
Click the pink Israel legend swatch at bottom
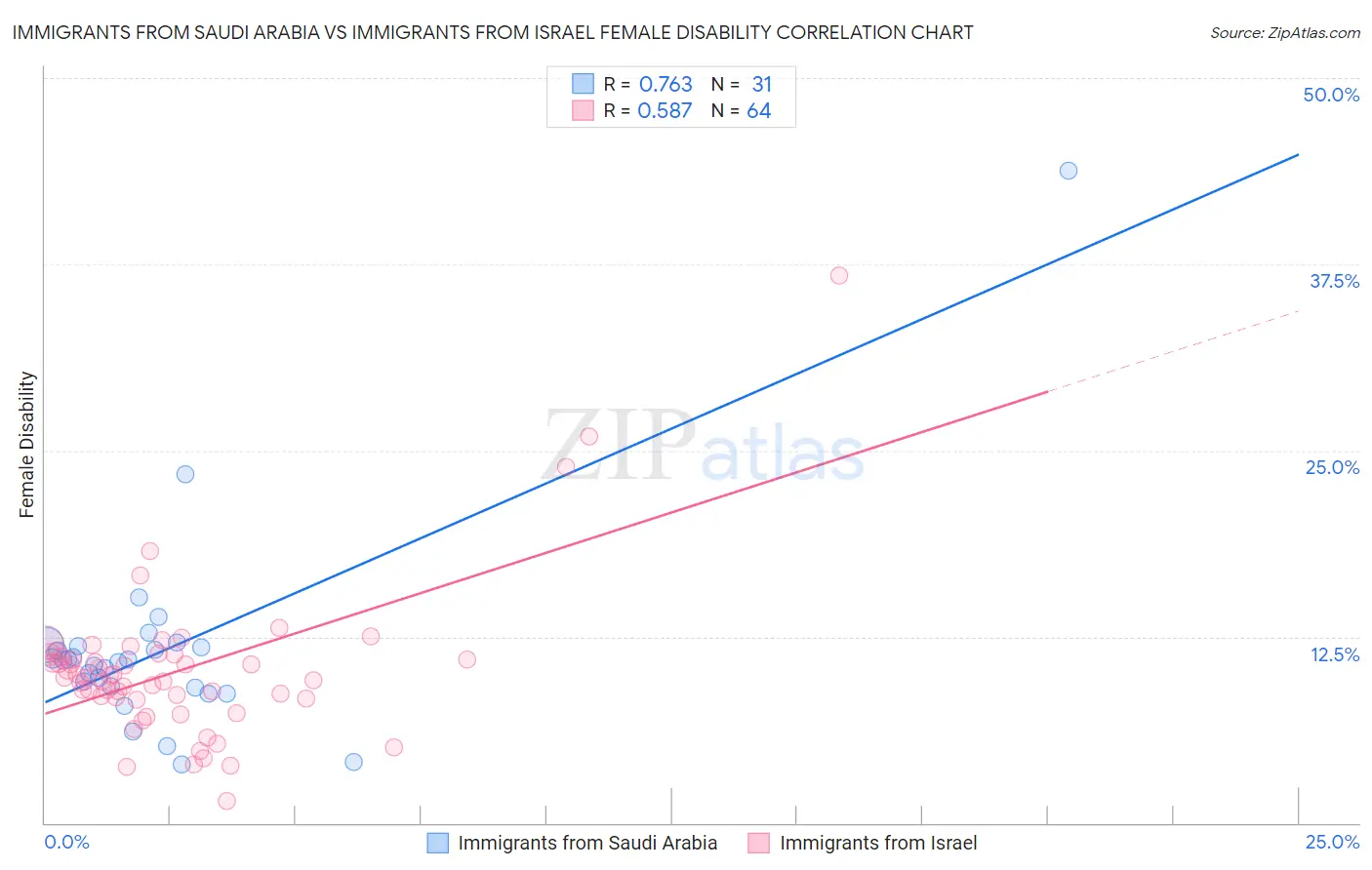point(758,843)
